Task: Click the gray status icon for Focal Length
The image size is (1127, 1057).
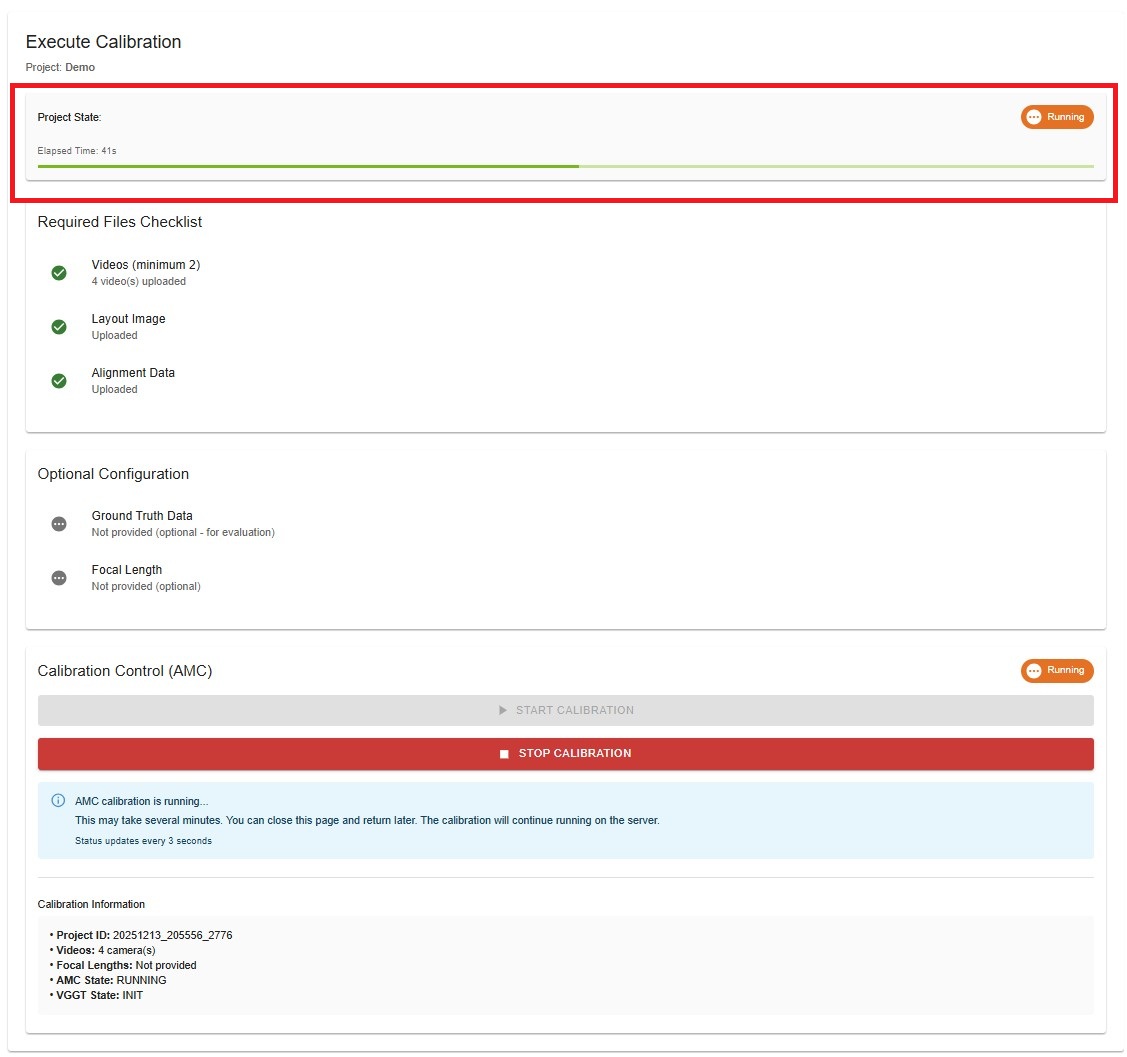Action: 59,578
